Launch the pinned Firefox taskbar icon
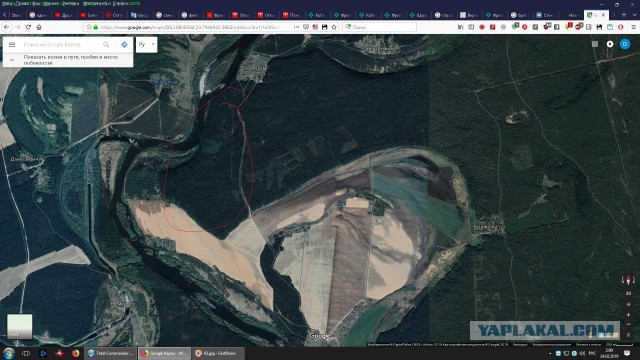The image size is (640, 360). point(76,353)
